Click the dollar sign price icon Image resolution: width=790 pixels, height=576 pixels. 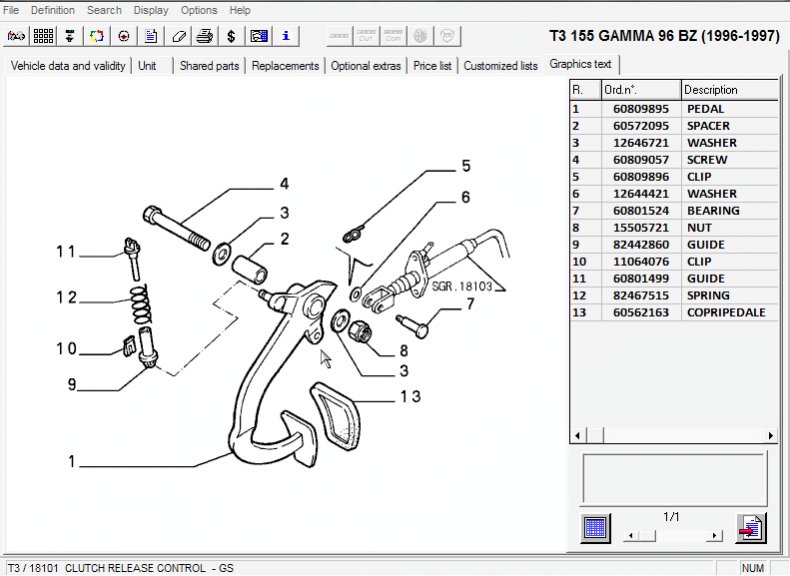point(232,36)
